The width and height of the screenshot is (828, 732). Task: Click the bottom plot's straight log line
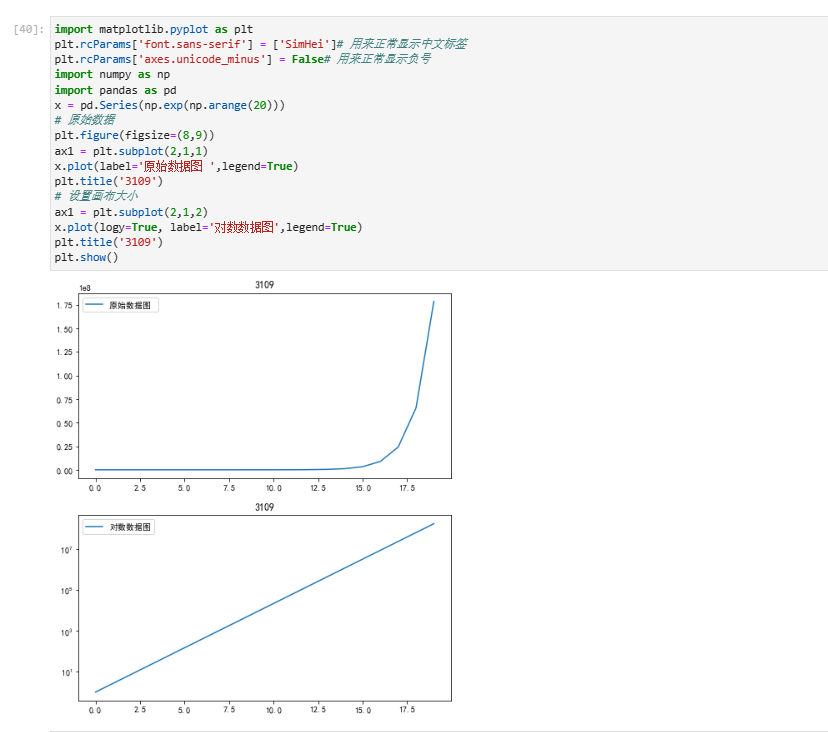click(x=265, y=608)
